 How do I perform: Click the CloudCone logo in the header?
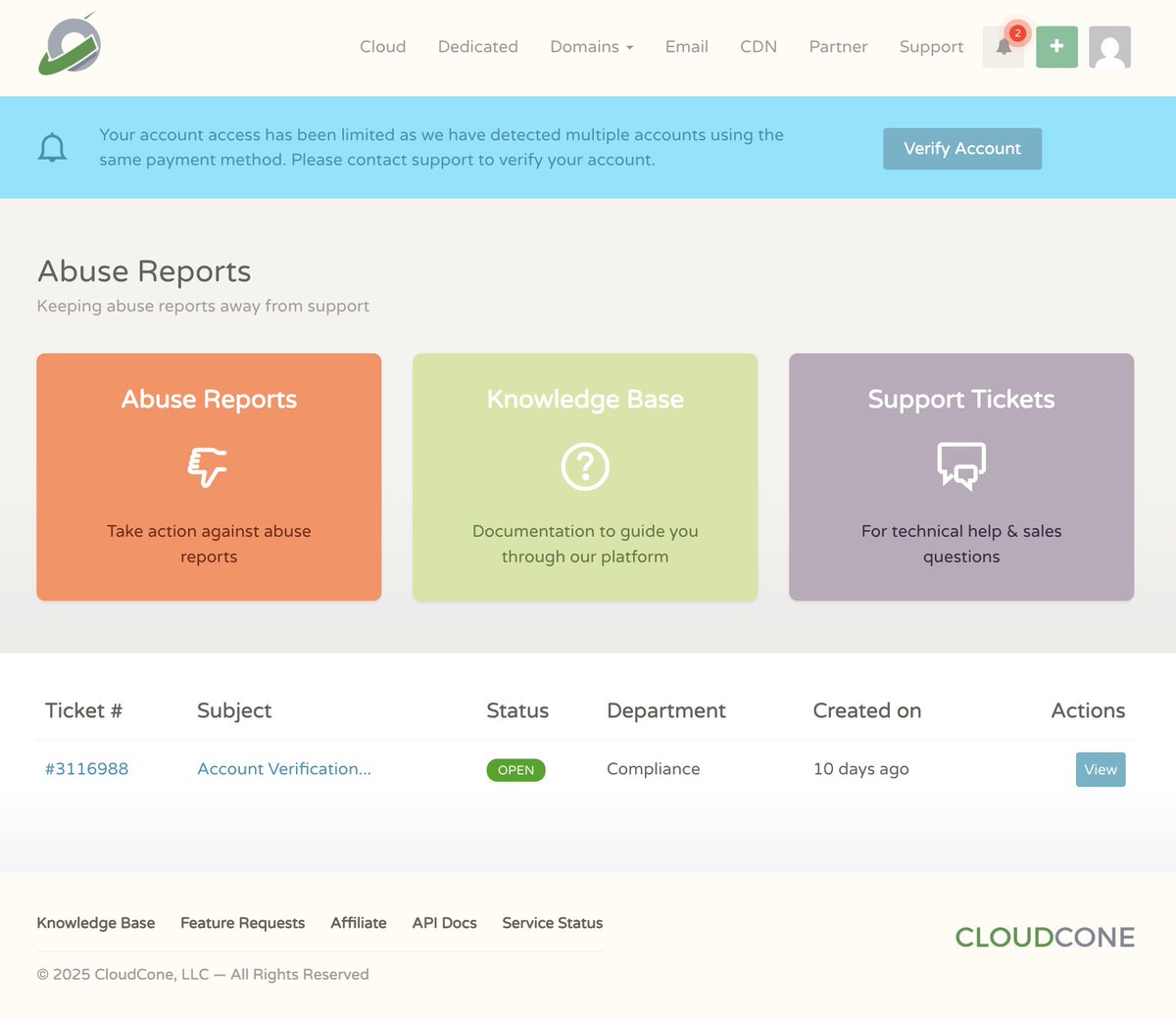pos(70,45)
